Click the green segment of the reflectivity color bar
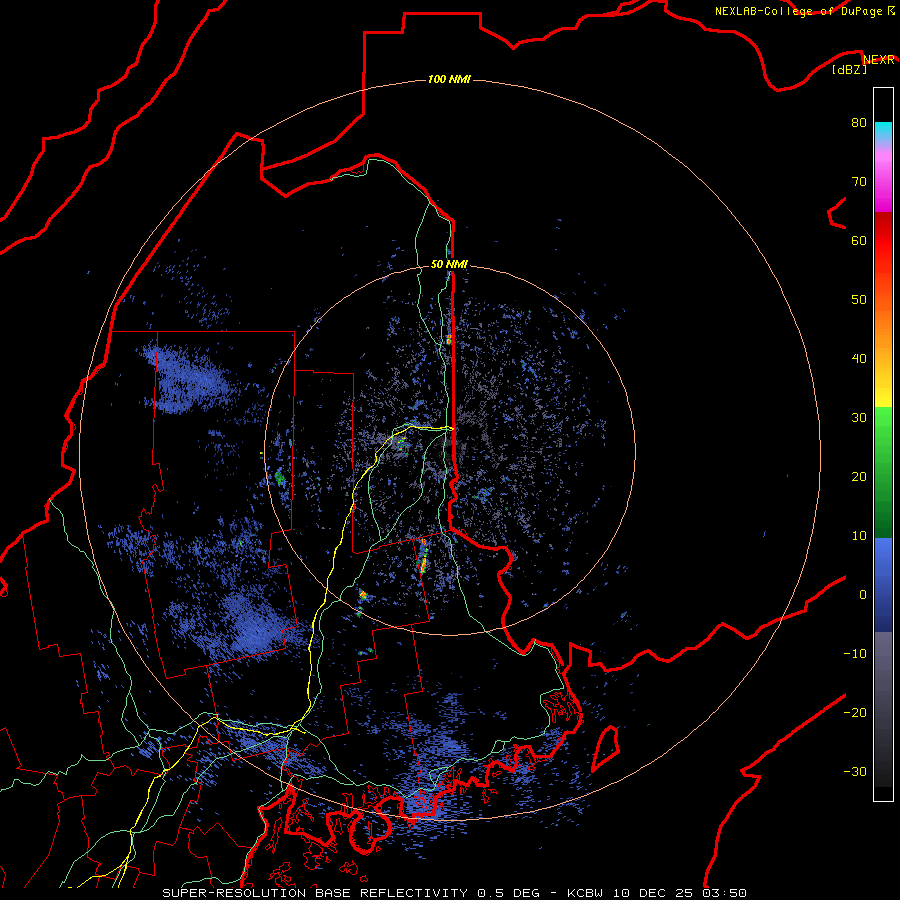The height and width of the screenshot is (900, 900). [883, 472]
